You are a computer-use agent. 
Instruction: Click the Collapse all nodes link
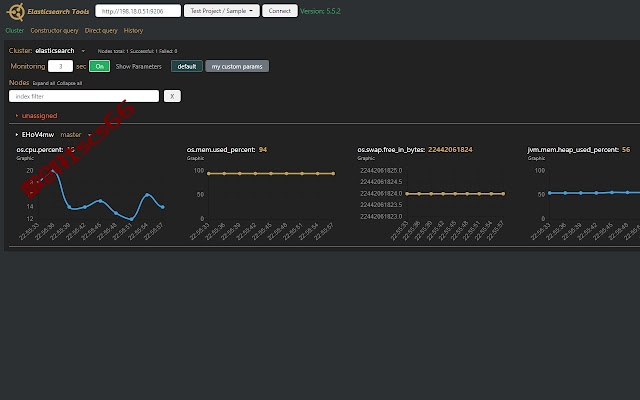pos(69,83)
